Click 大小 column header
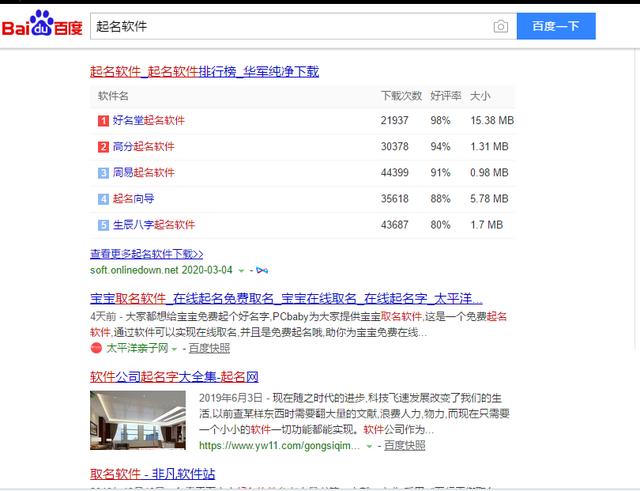This screenshot has width=640, height=491. pyautogui.click(x=480, y=96)
